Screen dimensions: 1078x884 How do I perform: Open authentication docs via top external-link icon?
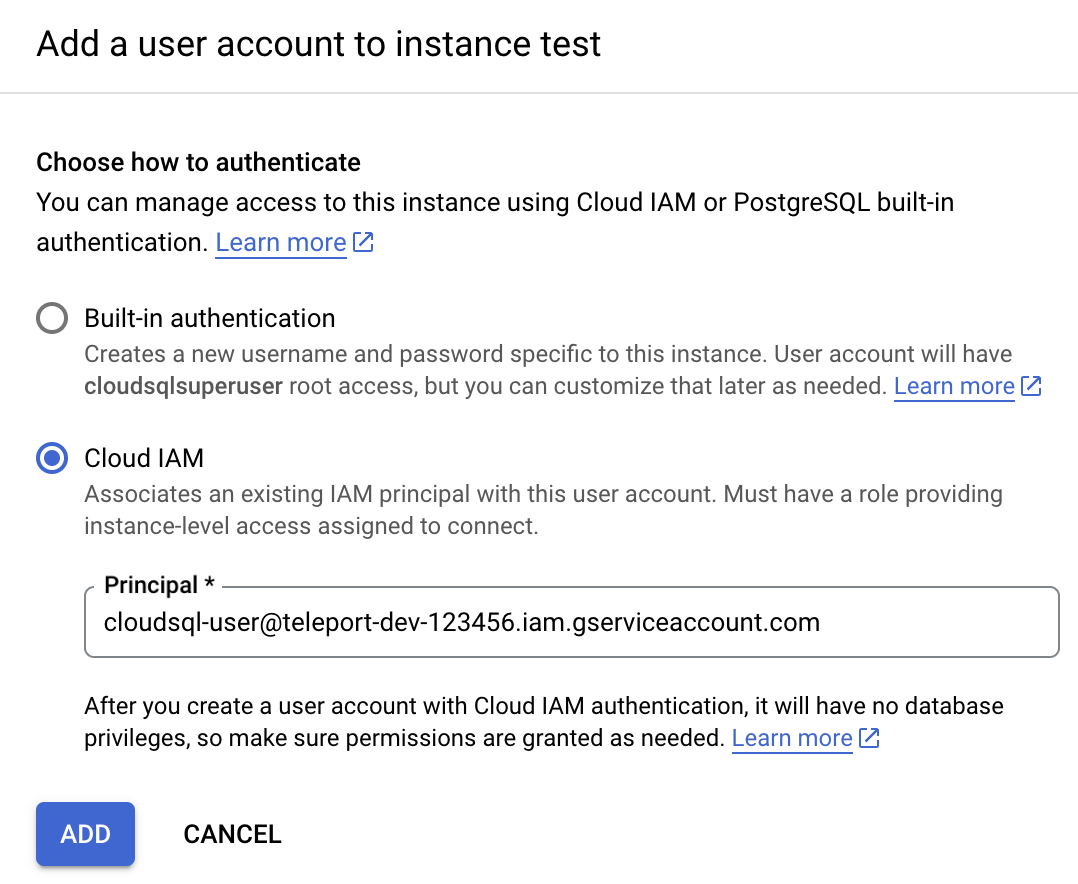click(363, 242)
